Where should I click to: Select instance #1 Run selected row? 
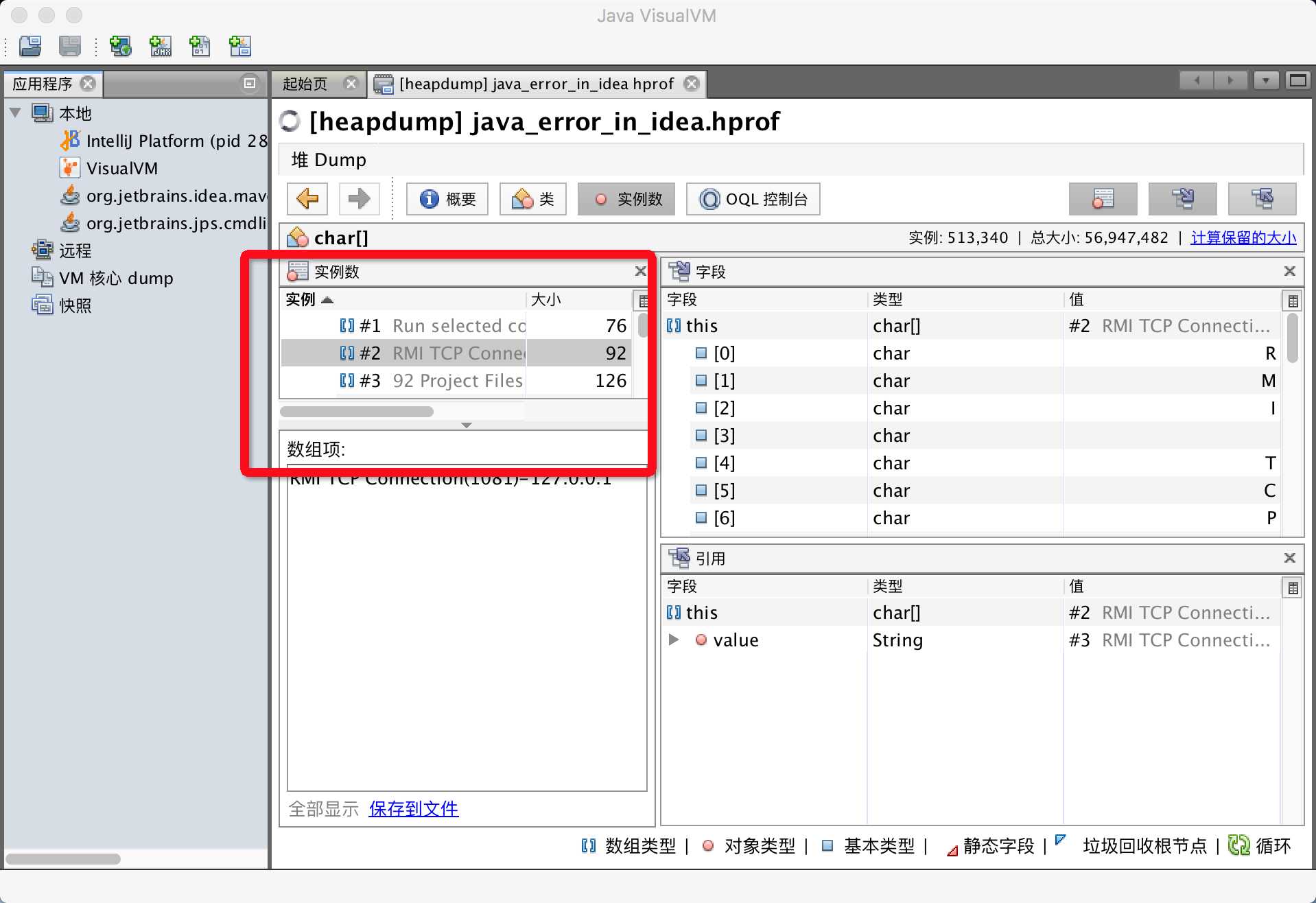(456, 326)
